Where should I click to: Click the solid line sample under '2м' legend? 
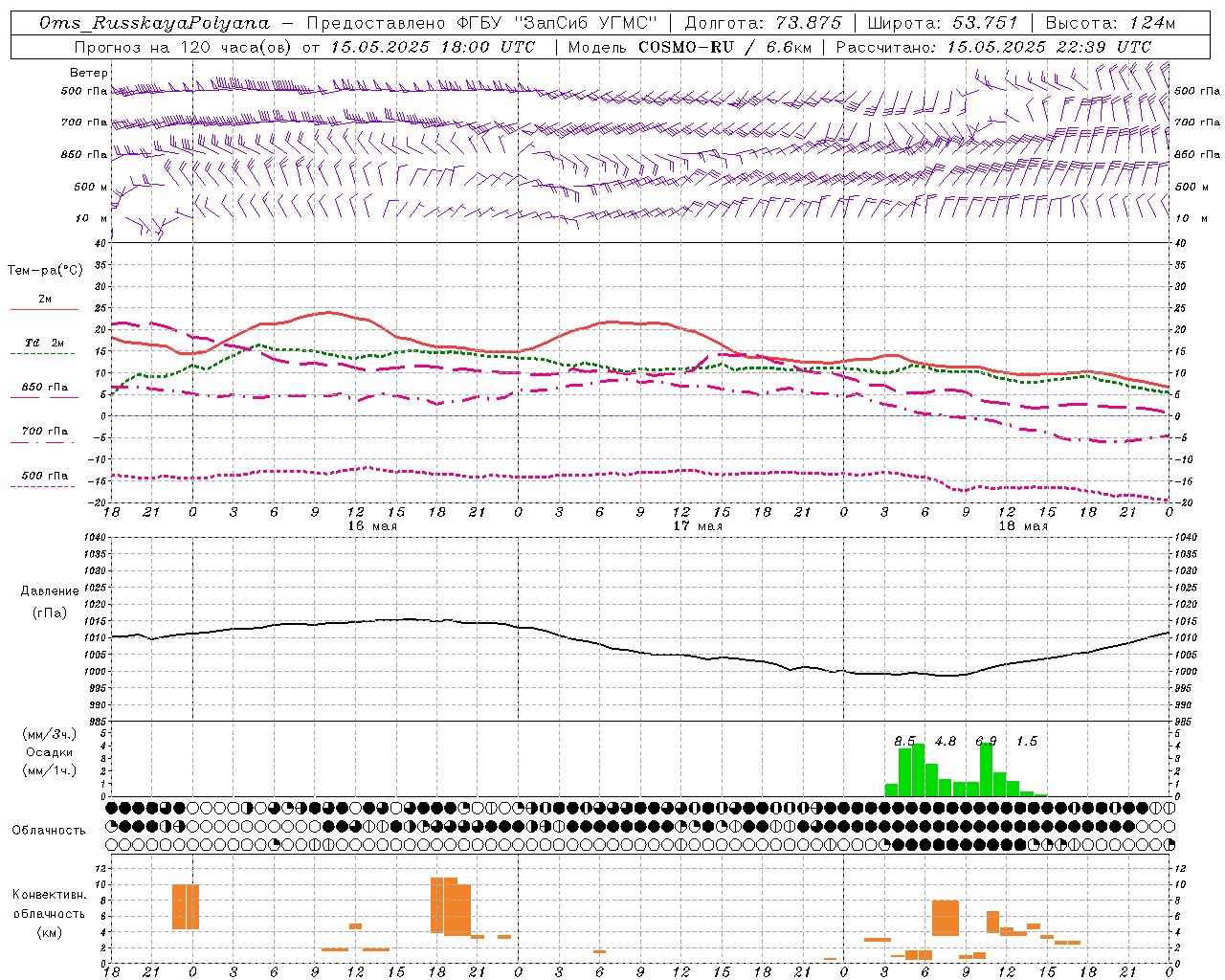click(45, 309)
